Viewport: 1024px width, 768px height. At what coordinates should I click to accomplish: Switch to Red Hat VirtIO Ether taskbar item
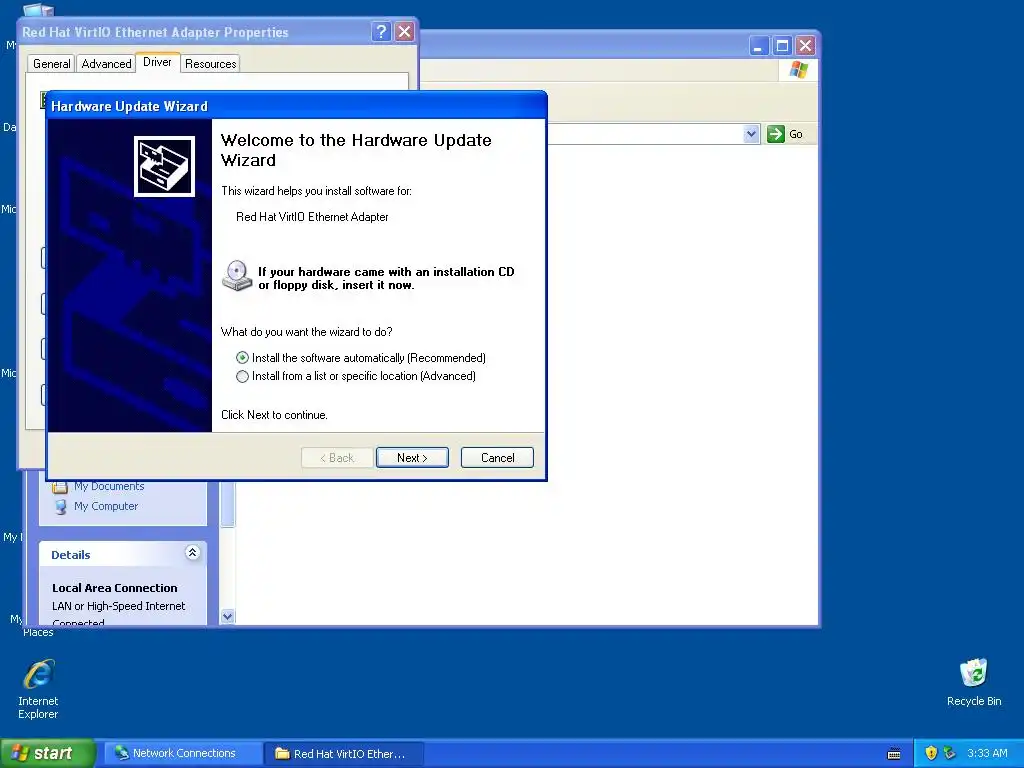tap(344, 754)
